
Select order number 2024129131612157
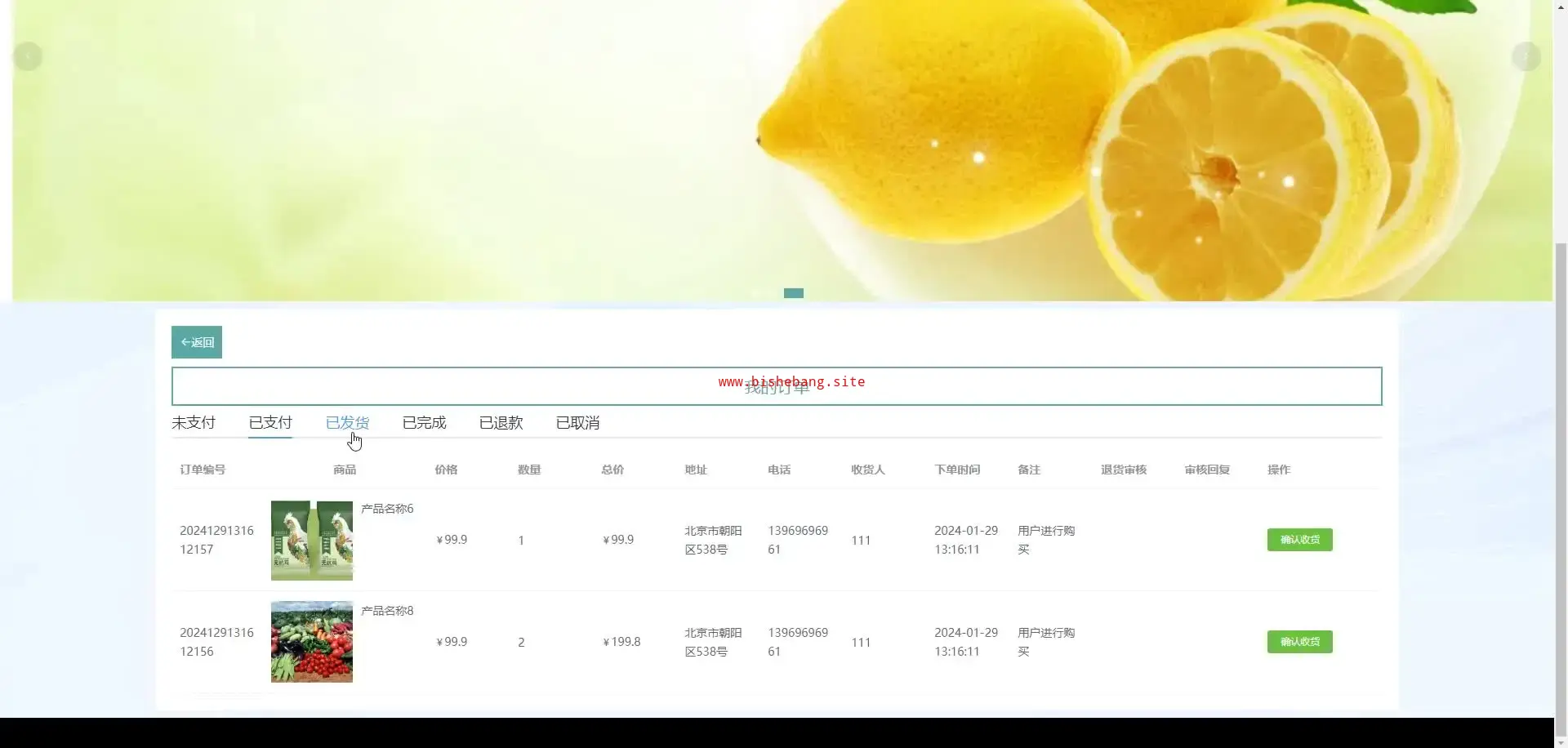tap(216, 540)
